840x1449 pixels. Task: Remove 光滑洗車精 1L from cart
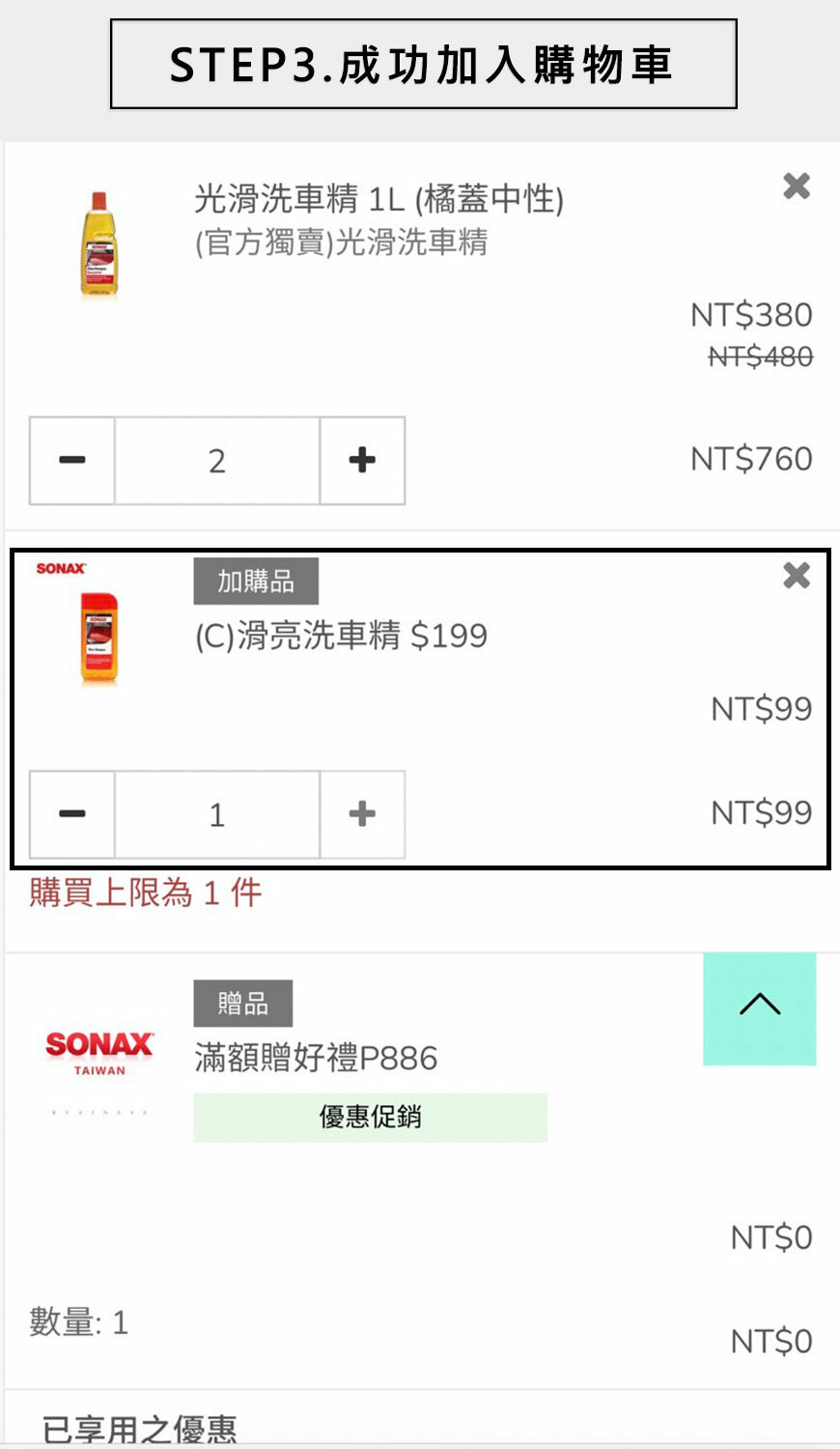click(x=797, y=185)
